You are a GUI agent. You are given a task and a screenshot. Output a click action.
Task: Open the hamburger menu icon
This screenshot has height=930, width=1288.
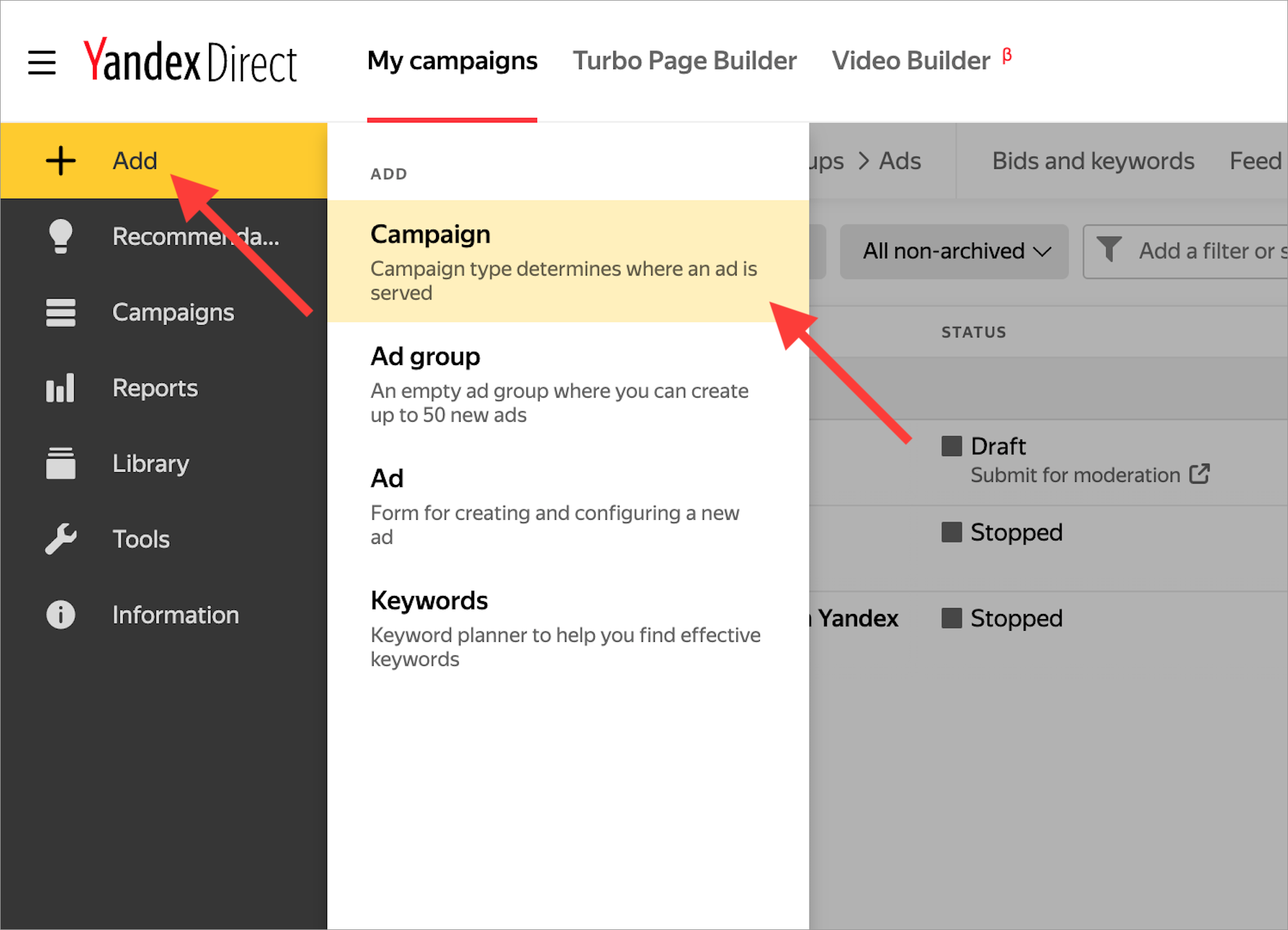coord(42,63)
